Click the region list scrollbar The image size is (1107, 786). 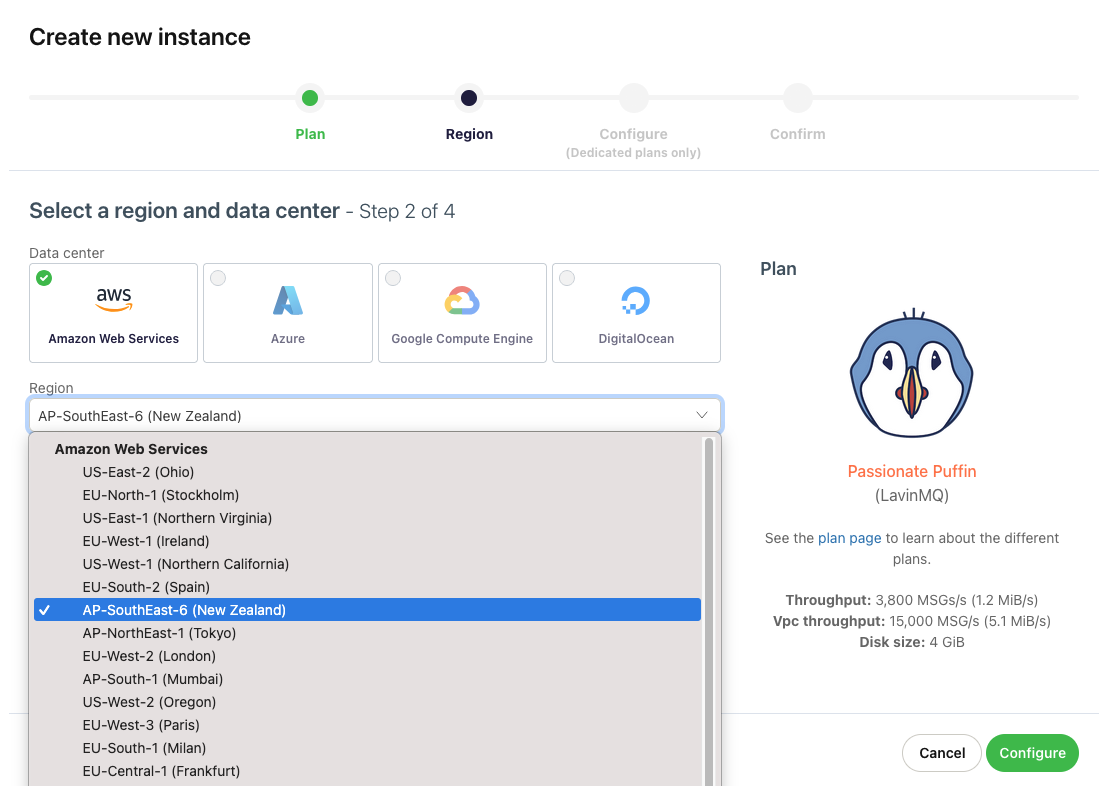pos(709,600)
